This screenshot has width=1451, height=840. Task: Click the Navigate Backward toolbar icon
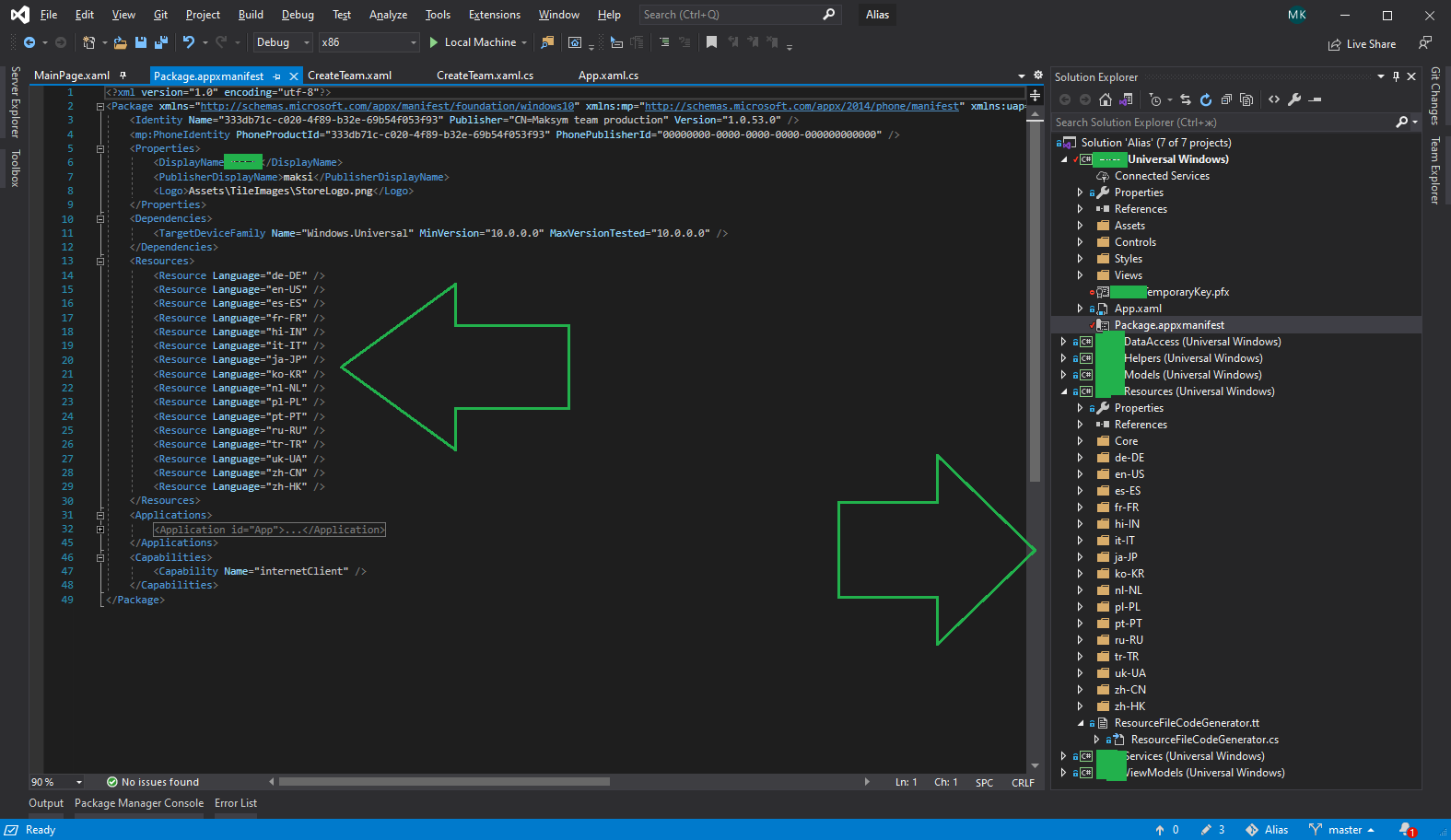coord(29,42)
